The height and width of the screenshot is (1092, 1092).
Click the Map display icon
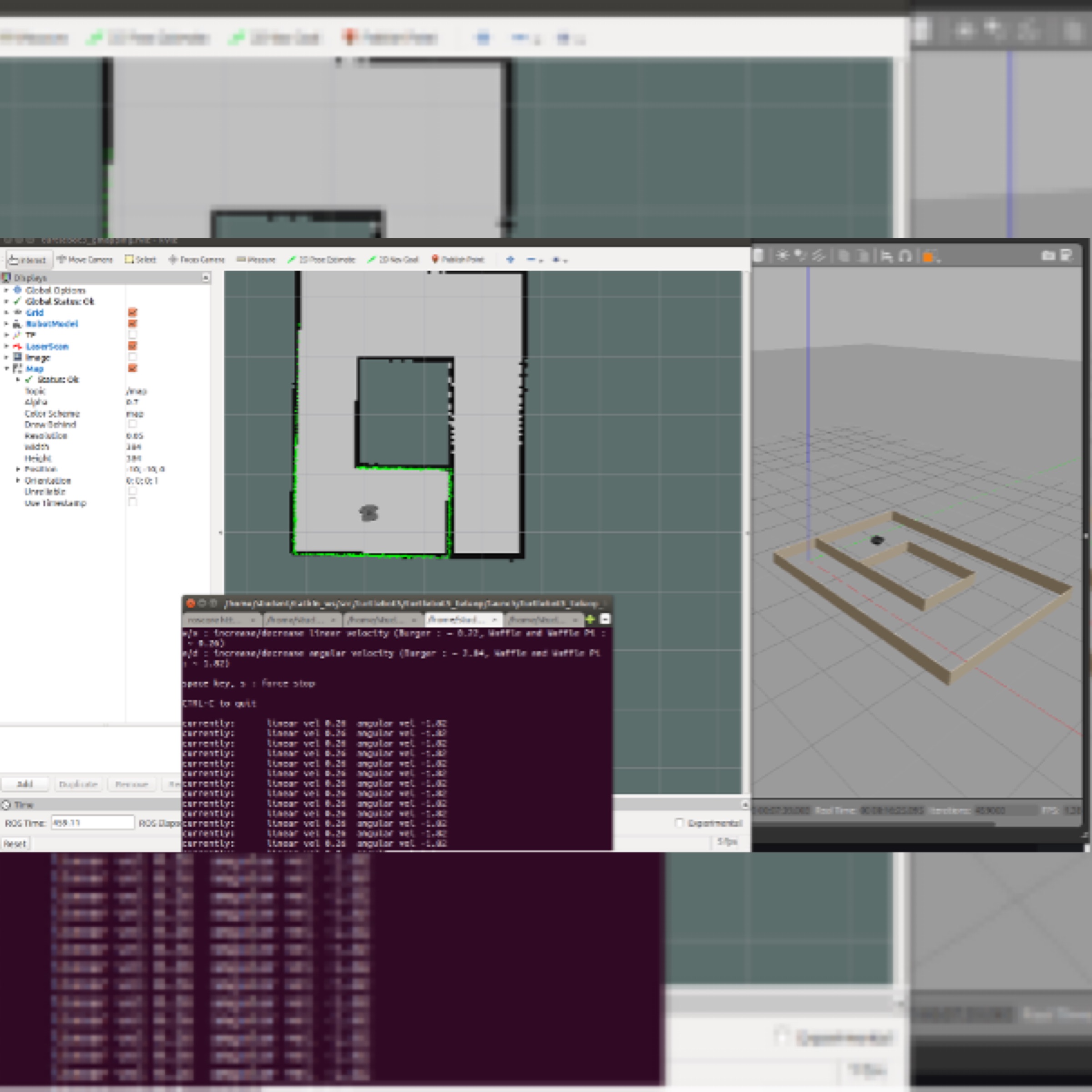point(18,369)
